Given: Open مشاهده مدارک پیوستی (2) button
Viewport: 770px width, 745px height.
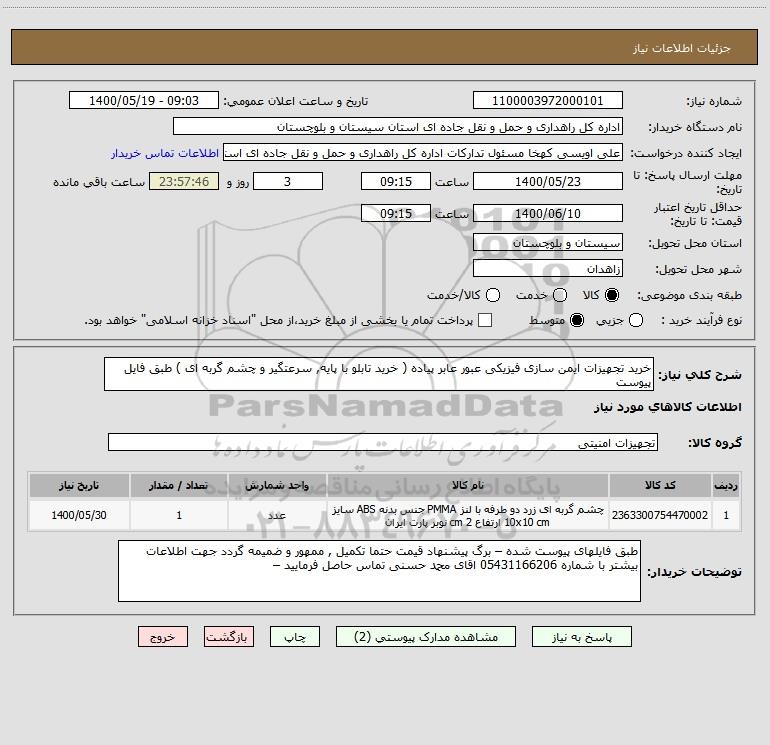Looking at the screenshot, I should point(426,637).
